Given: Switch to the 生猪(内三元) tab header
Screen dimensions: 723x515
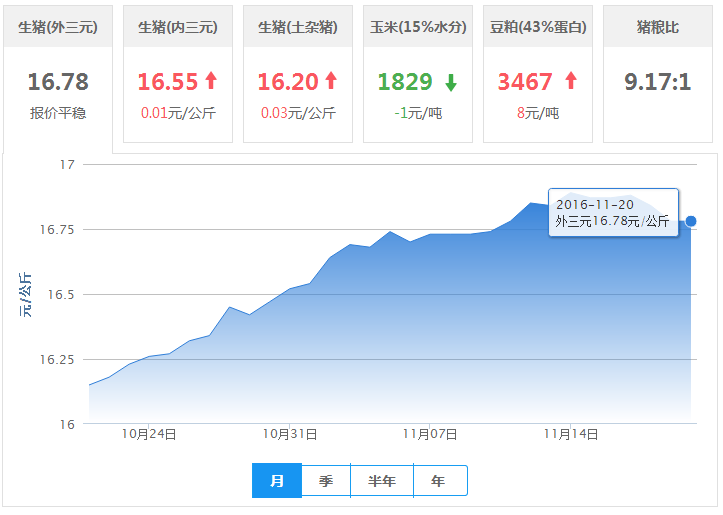Looking at the screenshot, I should point(177,27).
